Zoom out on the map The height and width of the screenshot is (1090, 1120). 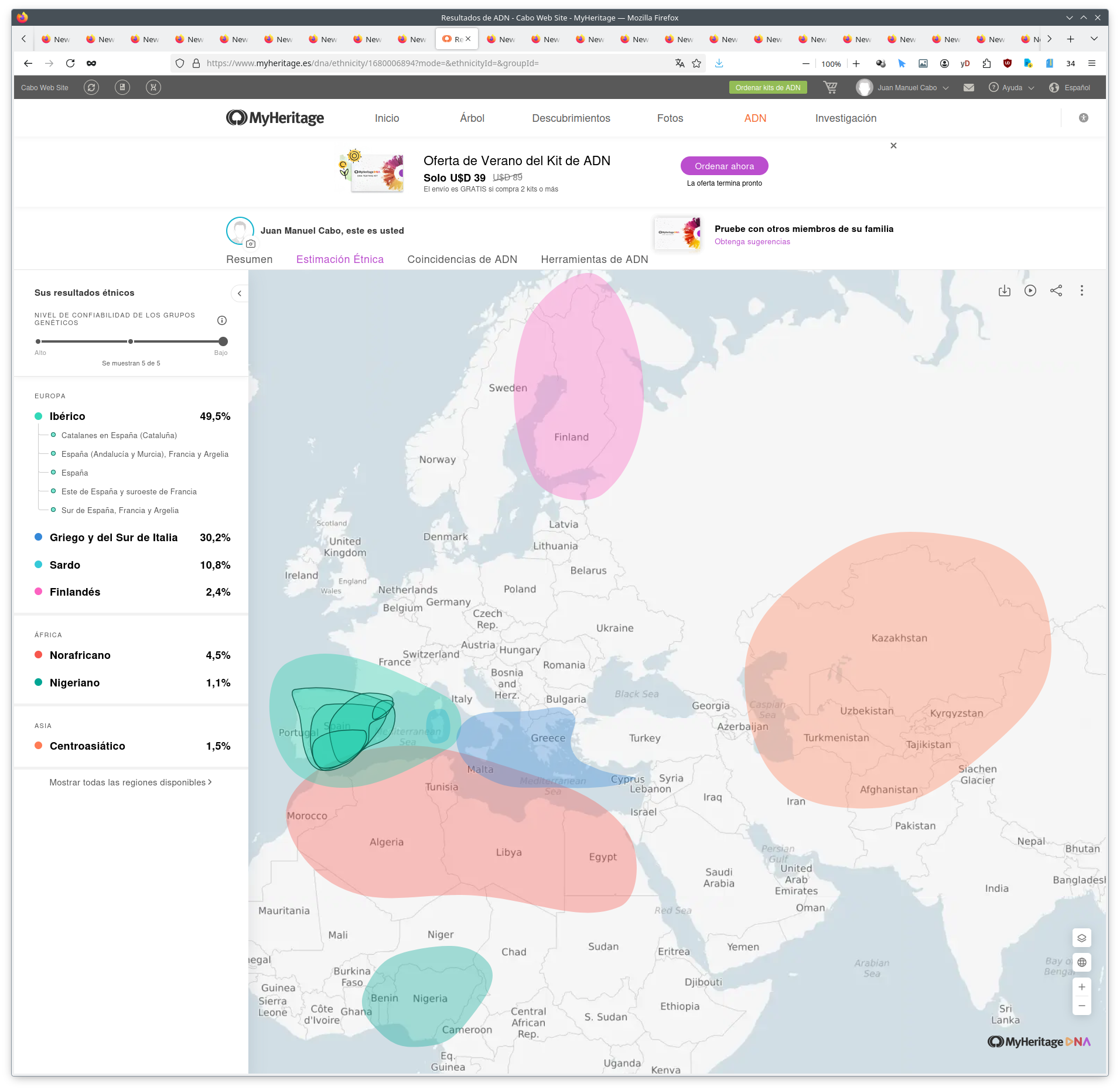point(1081,1006)
